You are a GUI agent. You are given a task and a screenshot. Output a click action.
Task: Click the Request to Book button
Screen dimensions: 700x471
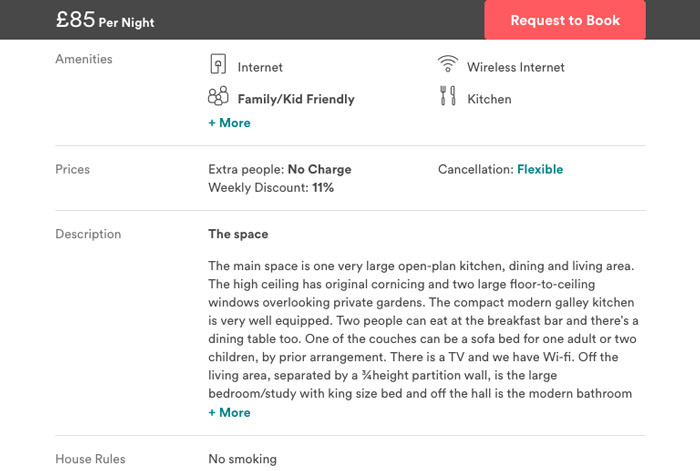click(x=565, y=20)
